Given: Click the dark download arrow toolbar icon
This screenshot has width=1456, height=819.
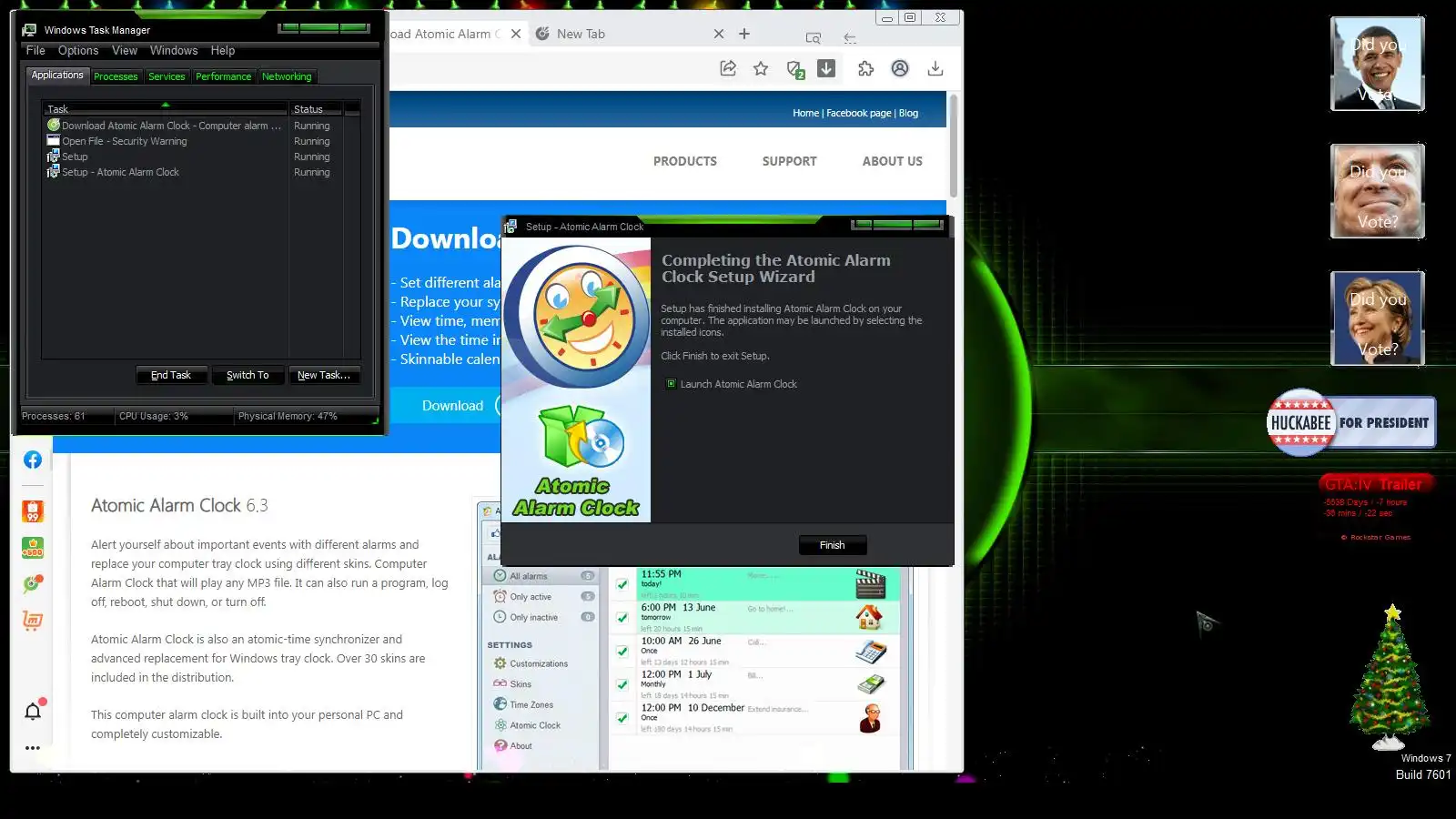Looking at the screenshot, I should 826,68.
